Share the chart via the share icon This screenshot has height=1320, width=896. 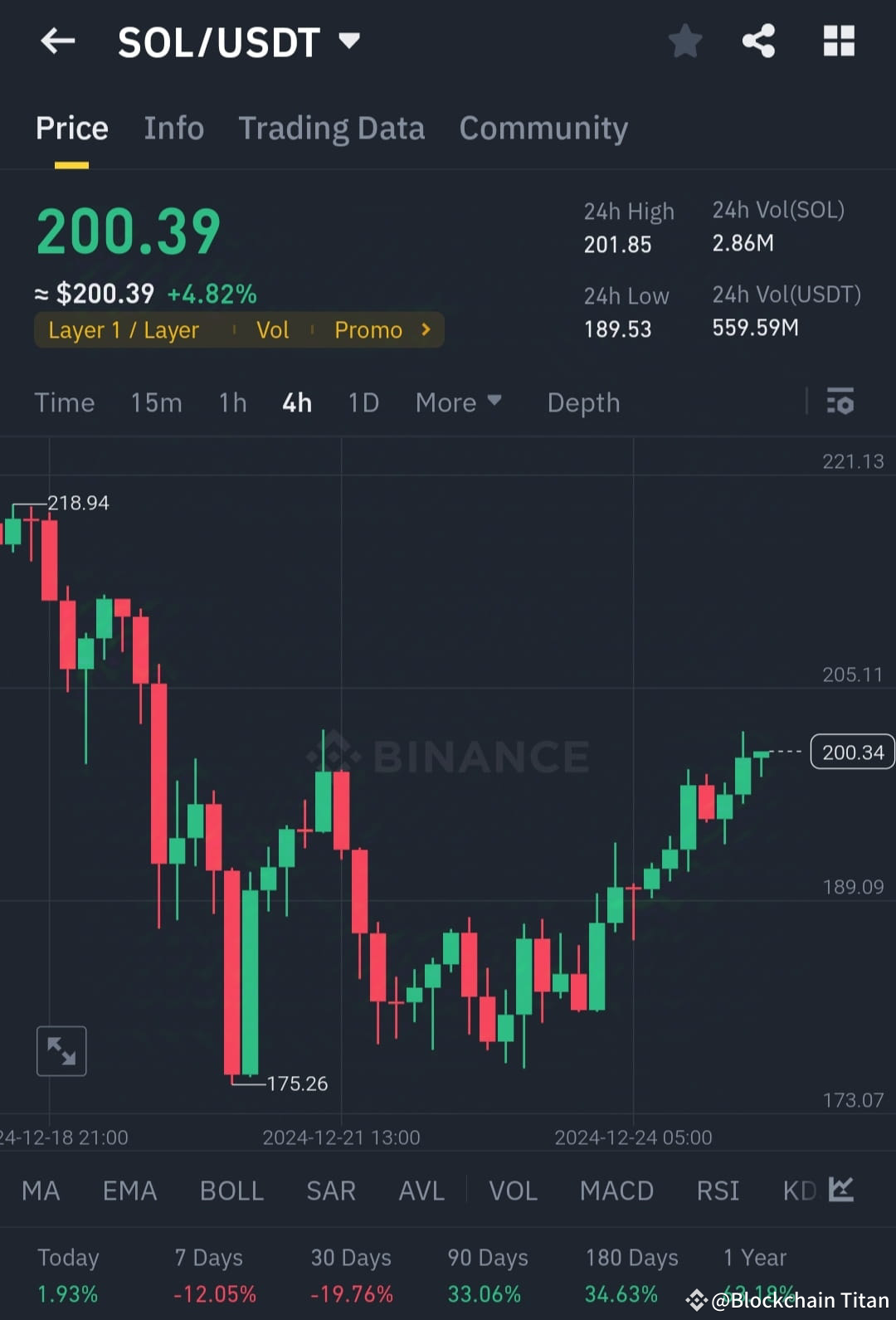click(x=757, y=41)
